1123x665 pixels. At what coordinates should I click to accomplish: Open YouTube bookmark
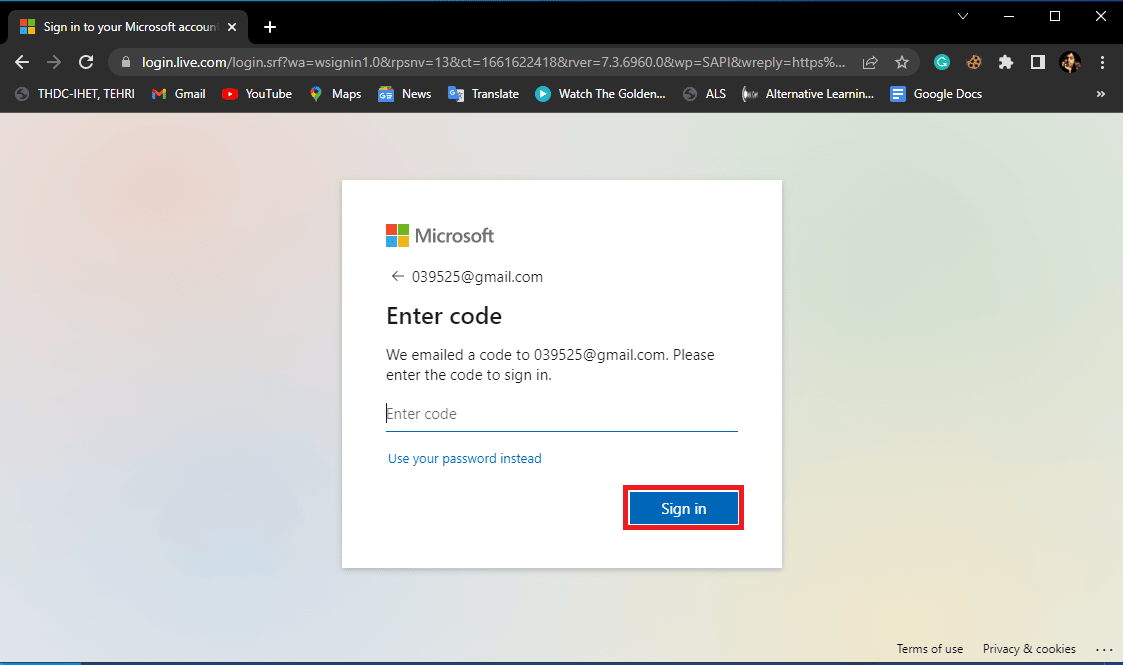pos(257,94)
